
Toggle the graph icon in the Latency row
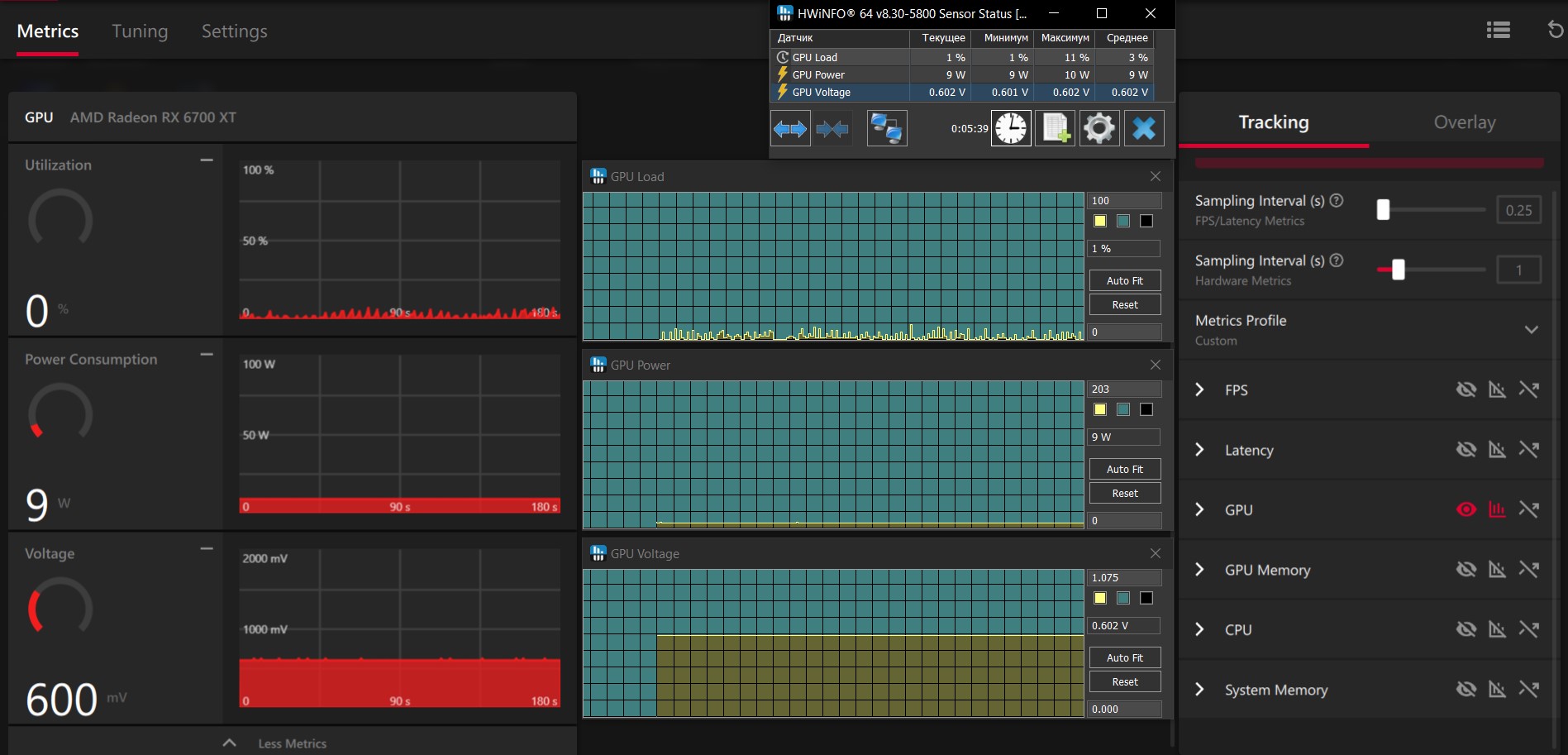coord(1497,449)
